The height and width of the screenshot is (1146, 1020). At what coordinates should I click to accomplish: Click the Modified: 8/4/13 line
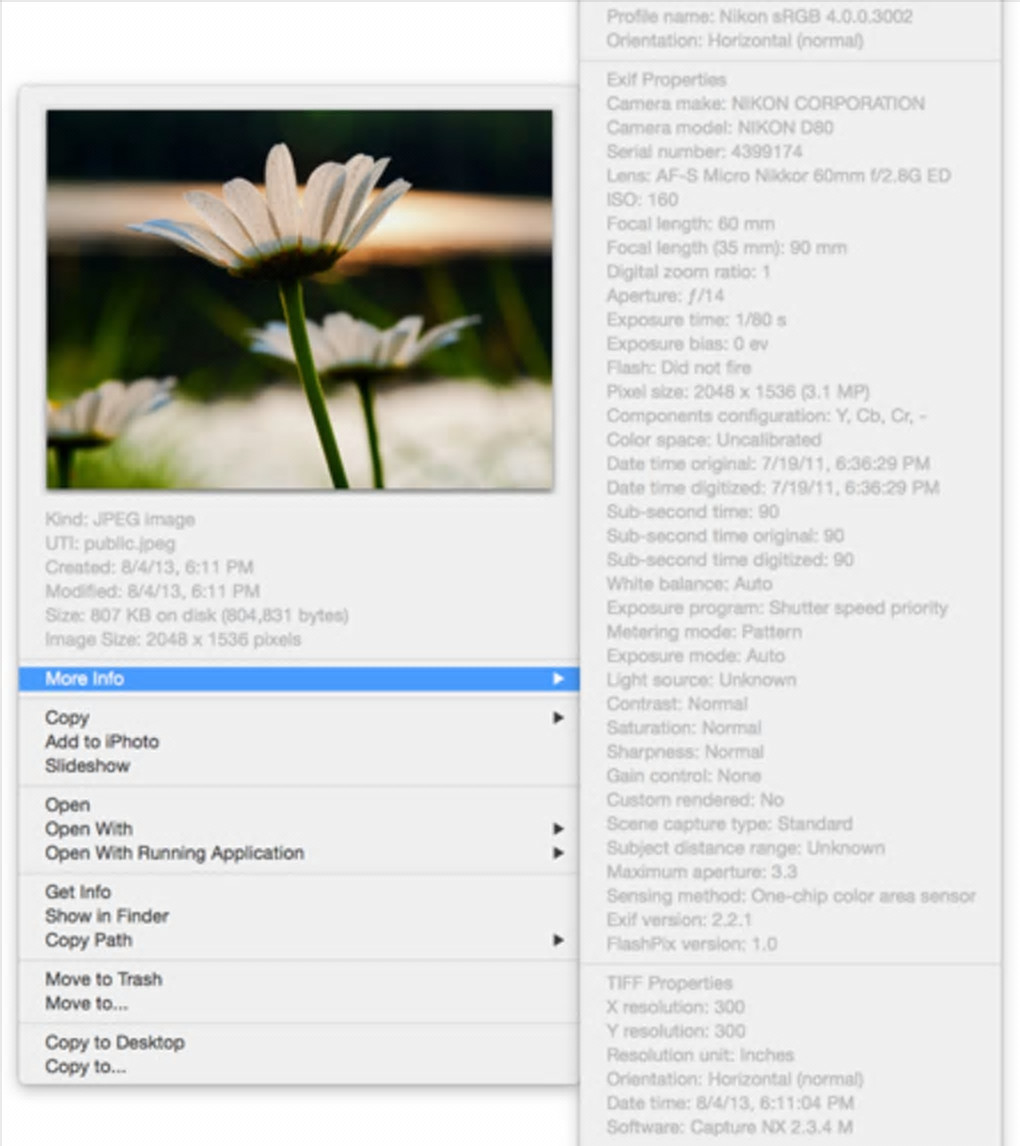[152, 591]
